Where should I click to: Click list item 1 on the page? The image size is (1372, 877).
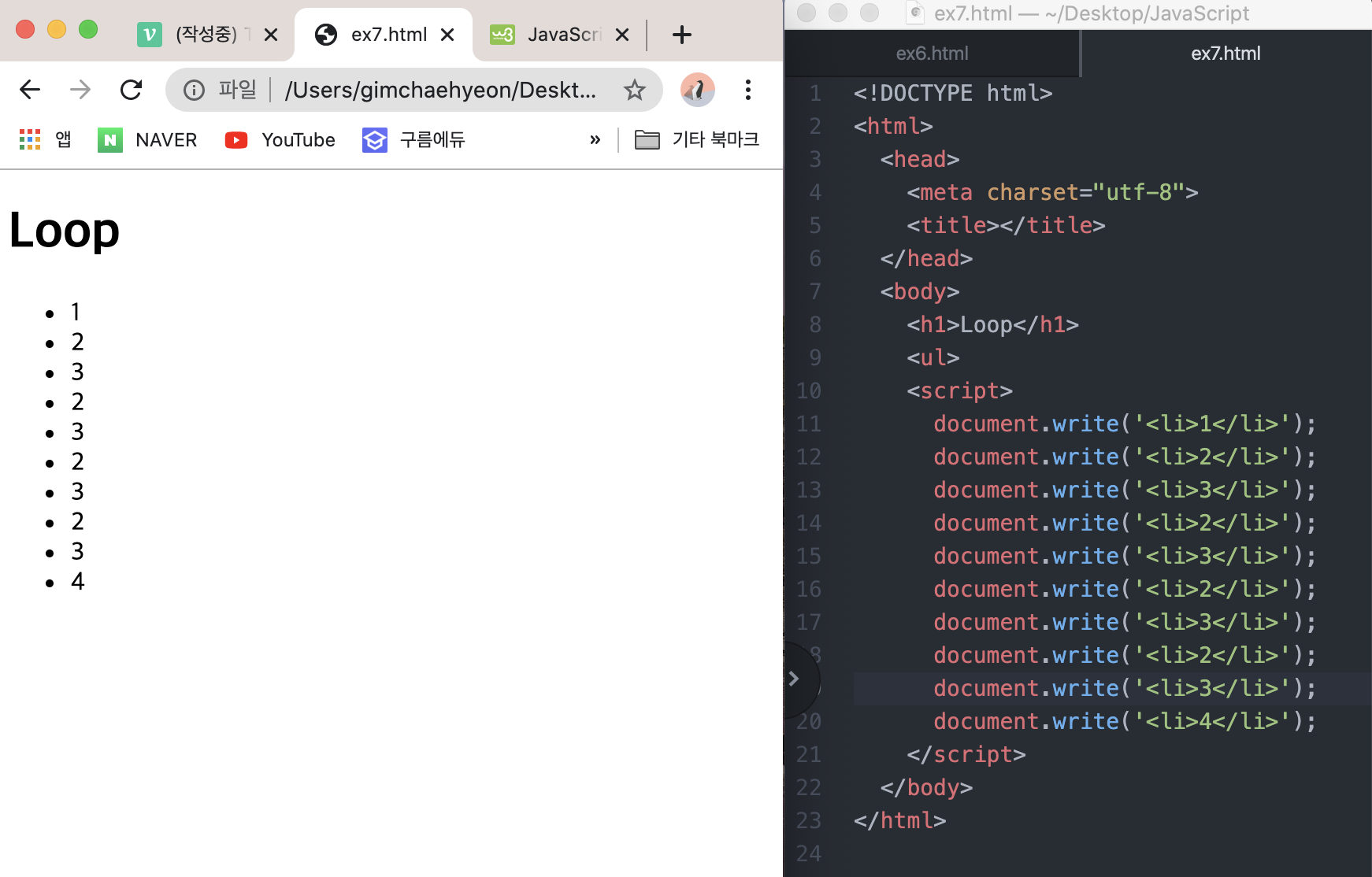(76, 312)
